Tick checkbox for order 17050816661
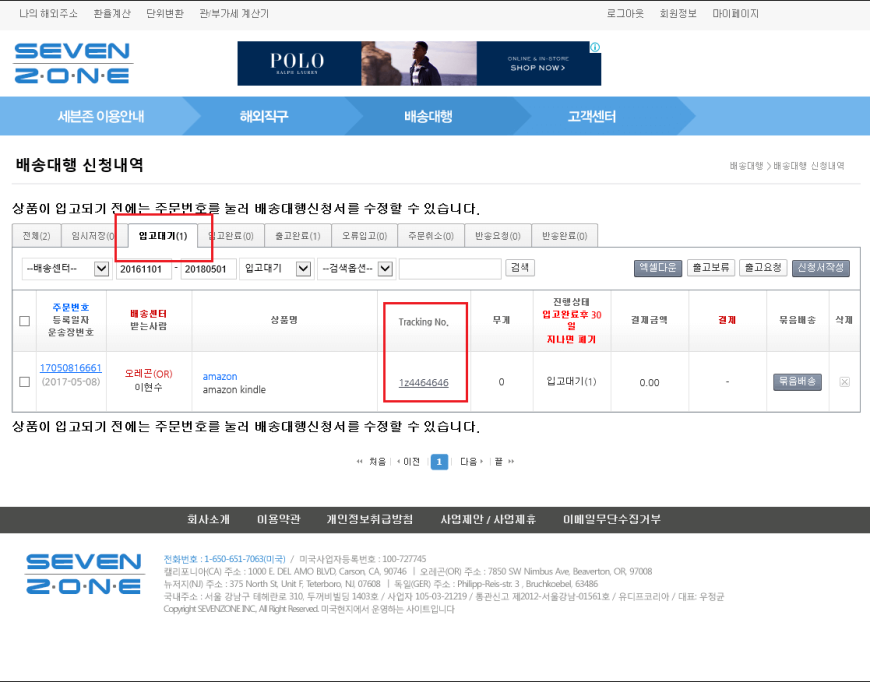The image size is (870, 682). click(24, 382)
